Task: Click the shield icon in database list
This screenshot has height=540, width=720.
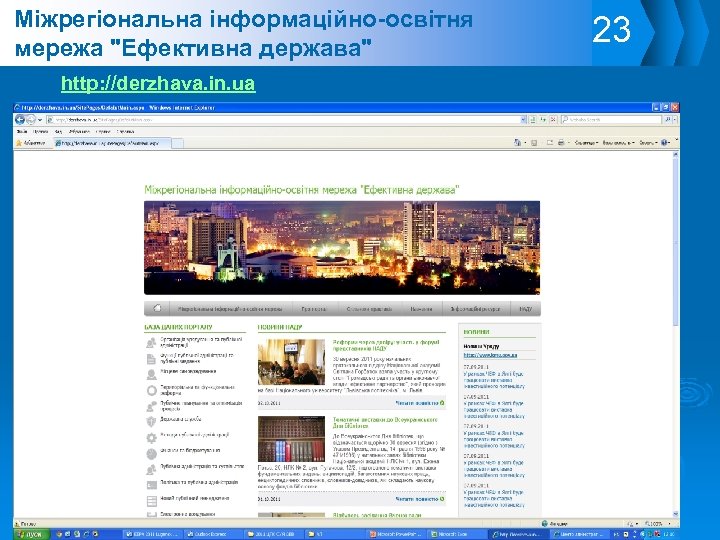Action: [151, 422]
